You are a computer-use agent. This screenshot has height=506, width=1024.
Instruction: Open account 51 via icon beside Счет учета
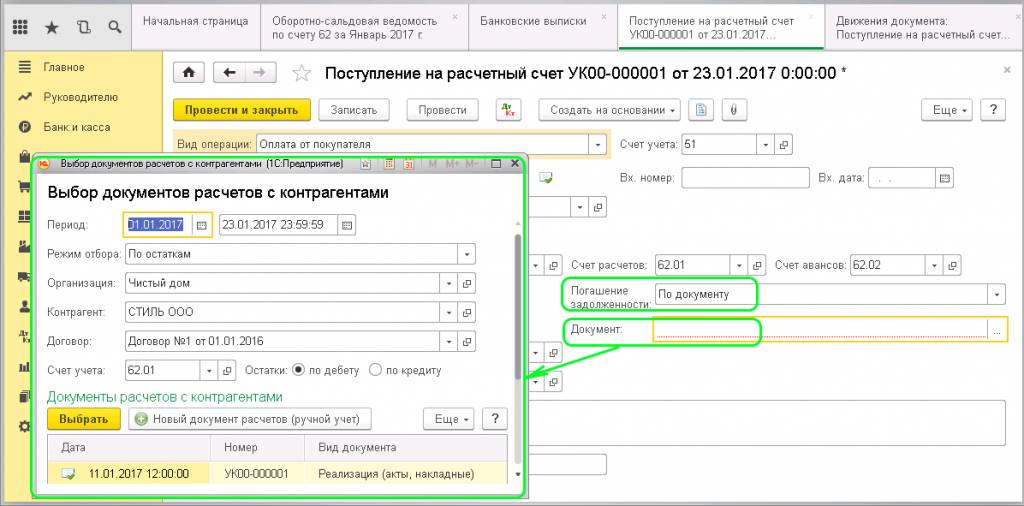[784, 144]
